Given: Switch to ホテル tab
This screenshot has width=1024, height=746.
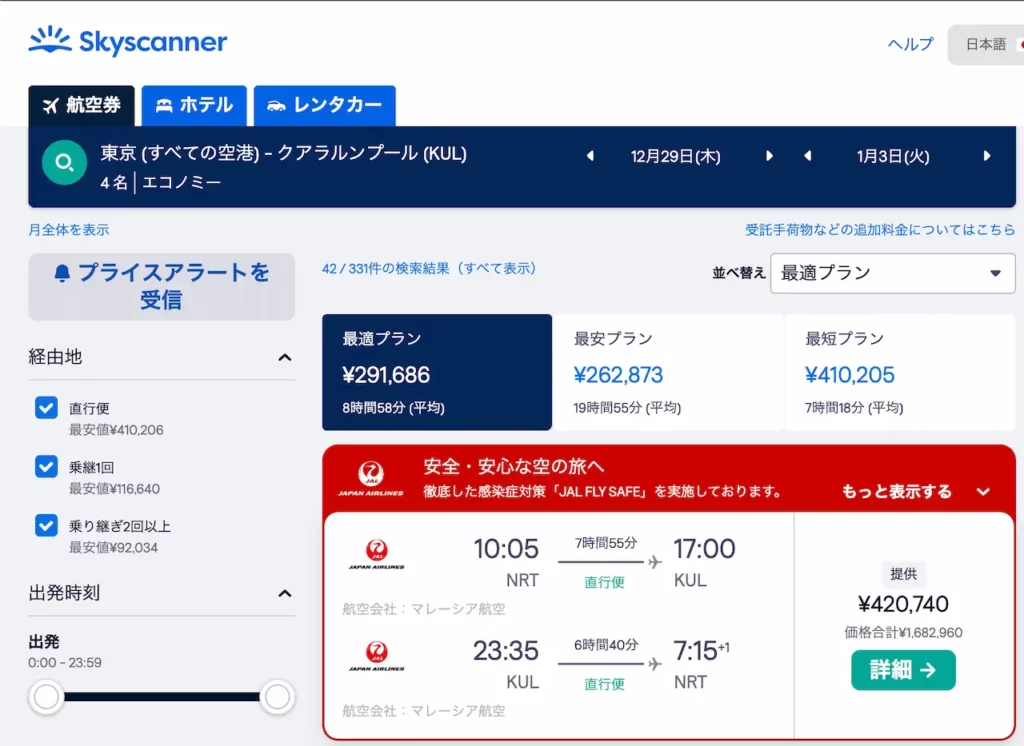Looking at the screenshot, I should pyautogui.click(x=194, y=105).
